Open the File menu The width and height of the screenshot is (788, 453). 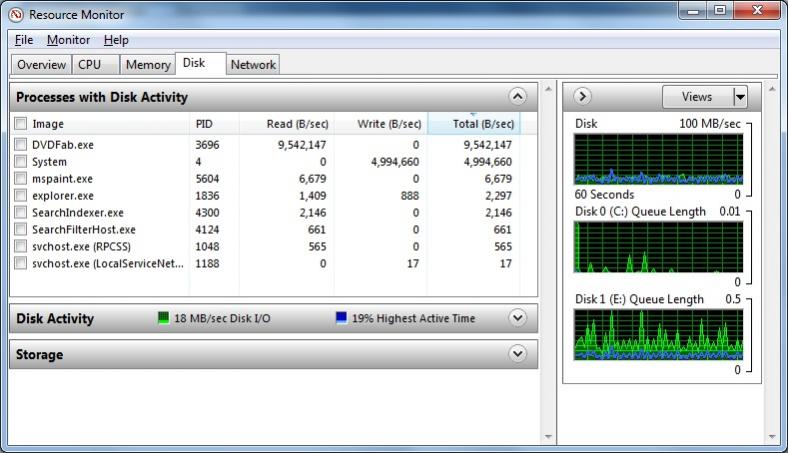point(24,40)
